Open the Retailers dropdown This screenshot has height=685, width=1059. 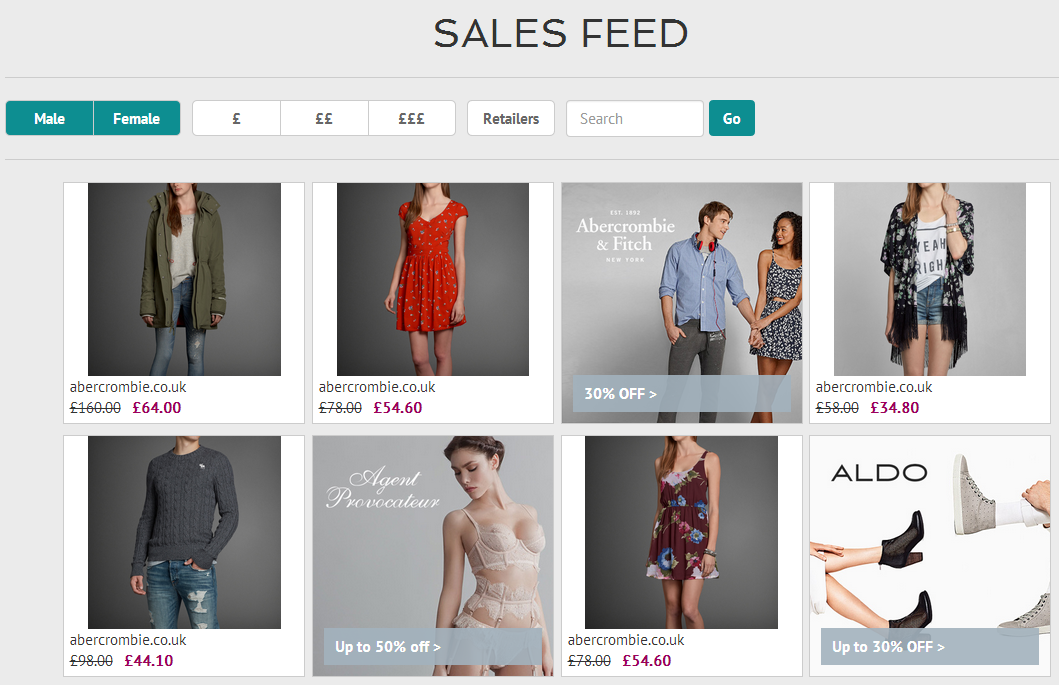(511, 118)
